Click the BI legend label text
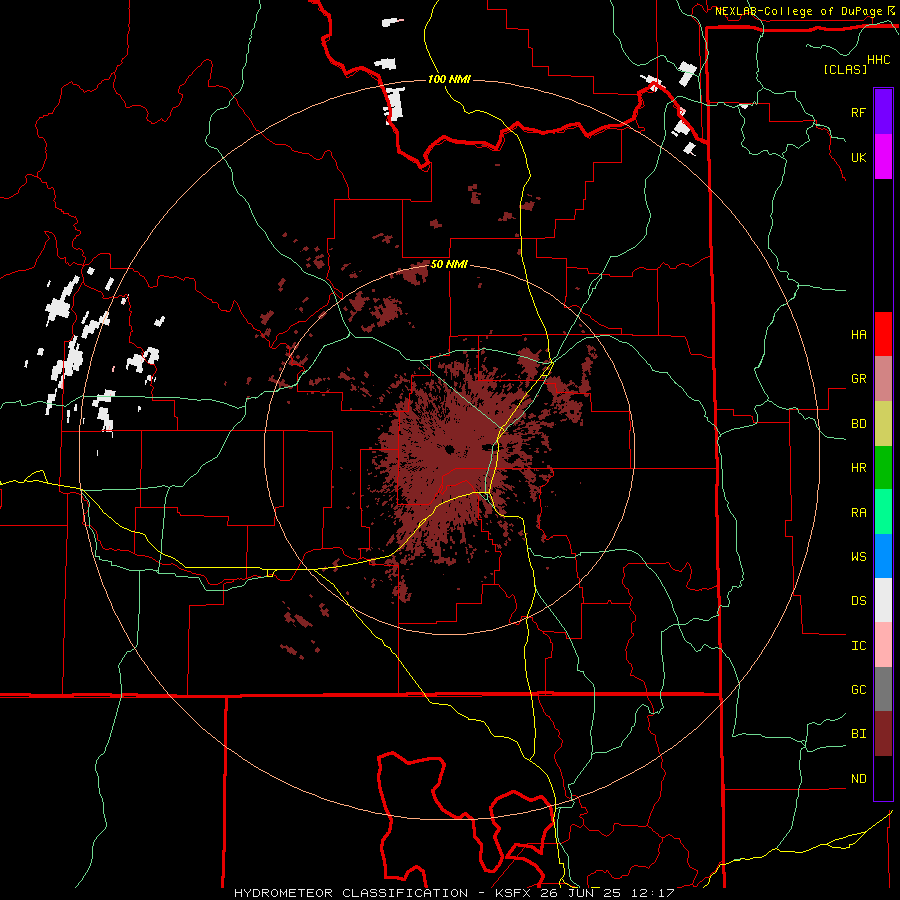Screen dimensions: 900x900 [859, 734]
